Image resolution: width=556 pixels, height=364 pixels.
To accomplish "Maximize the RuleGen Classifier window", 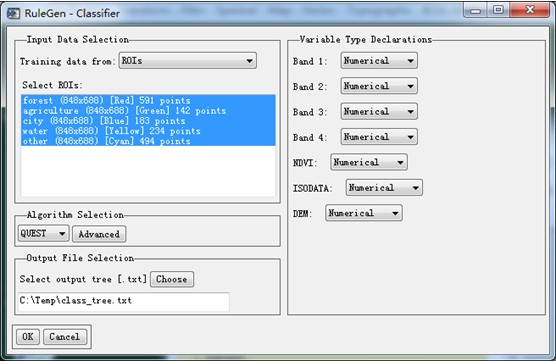I will point(498,10).
